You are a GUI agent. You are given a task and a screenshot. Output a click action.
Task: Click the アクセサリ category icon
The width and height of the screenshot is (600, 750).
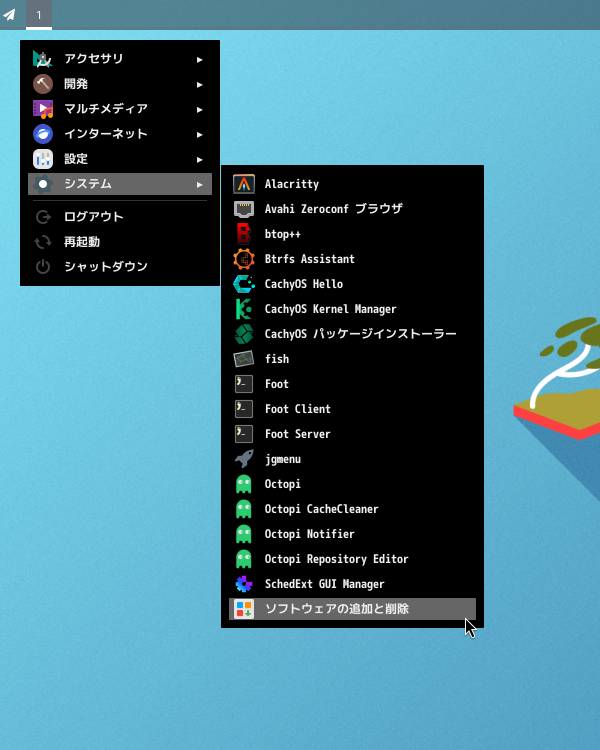pyautogui.click(x=43, y=59)
